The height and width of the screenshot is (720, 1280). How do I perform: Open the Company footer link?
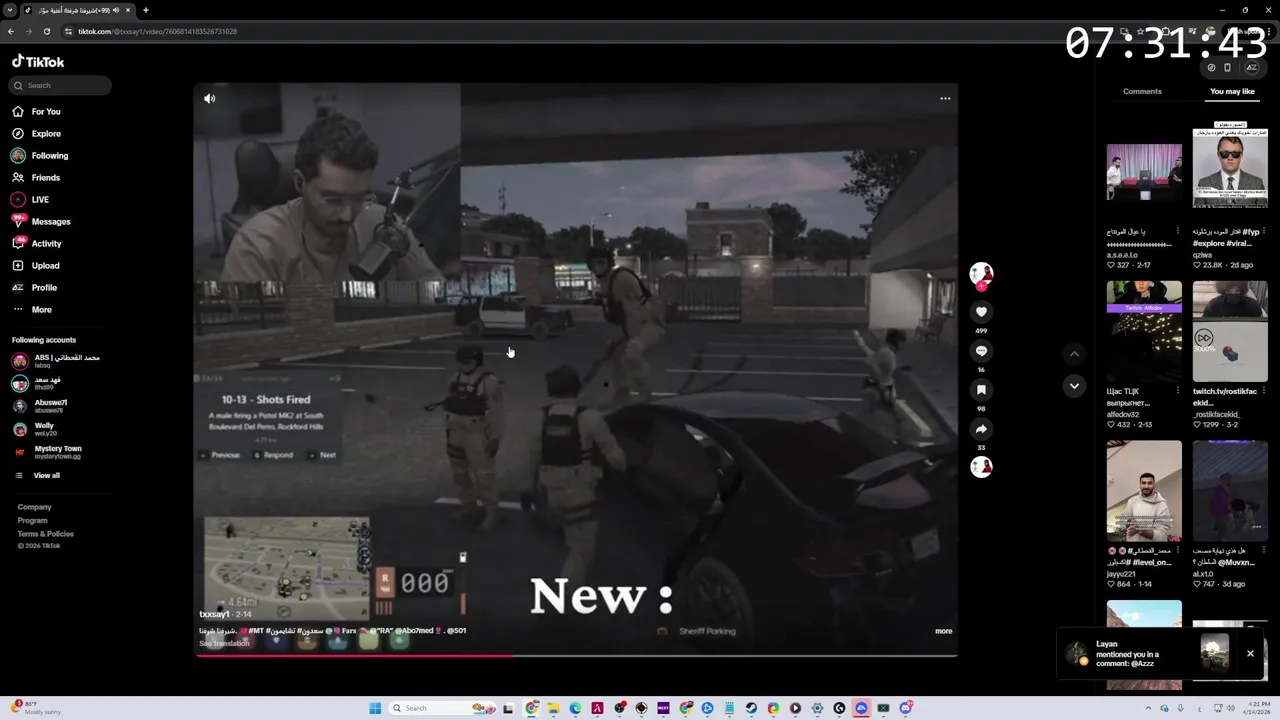[x=34, y=507]
